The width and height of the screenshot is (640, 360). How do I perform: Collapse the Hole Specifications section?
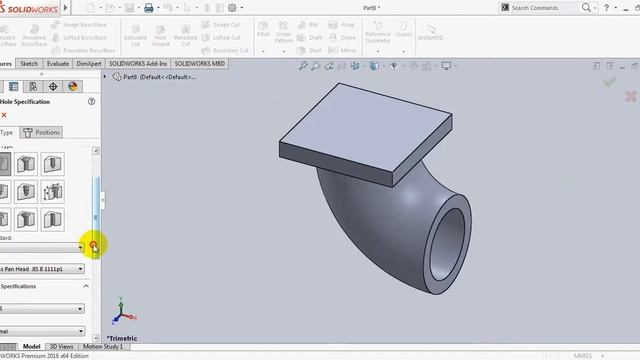pyautogui.click(x=86, y=286)
